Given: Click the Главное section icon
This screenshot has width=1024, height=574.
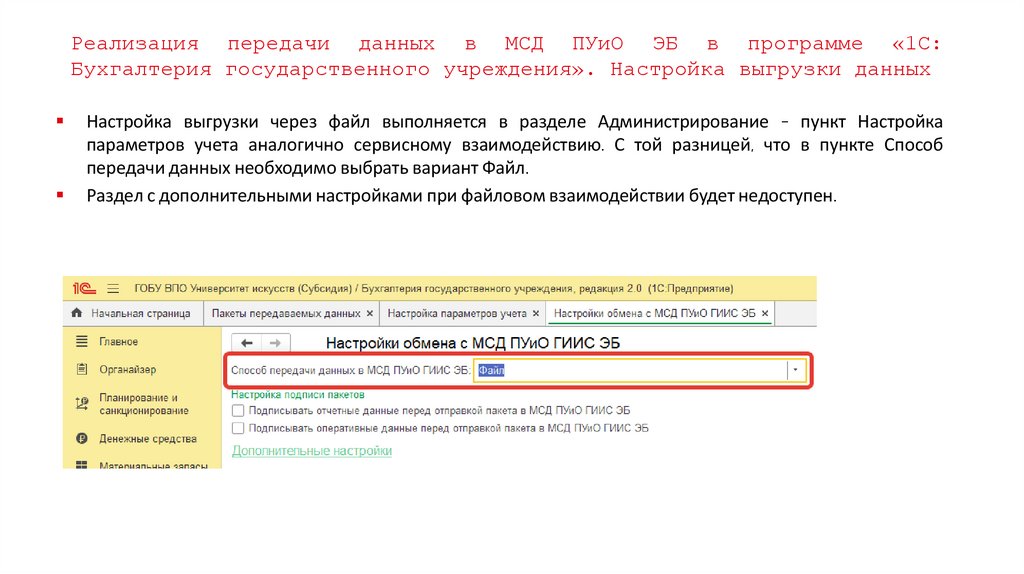Looking at the screenshot, I should point(82,342).
